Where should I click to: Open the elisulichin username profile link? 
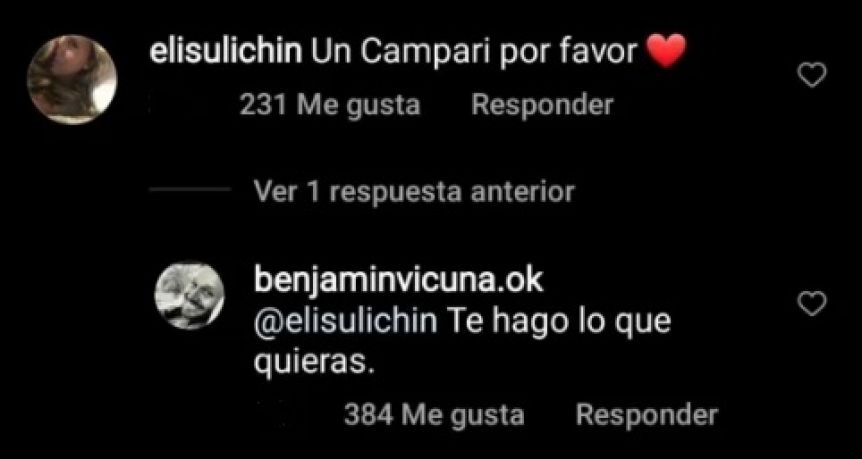tap(226, 53)
